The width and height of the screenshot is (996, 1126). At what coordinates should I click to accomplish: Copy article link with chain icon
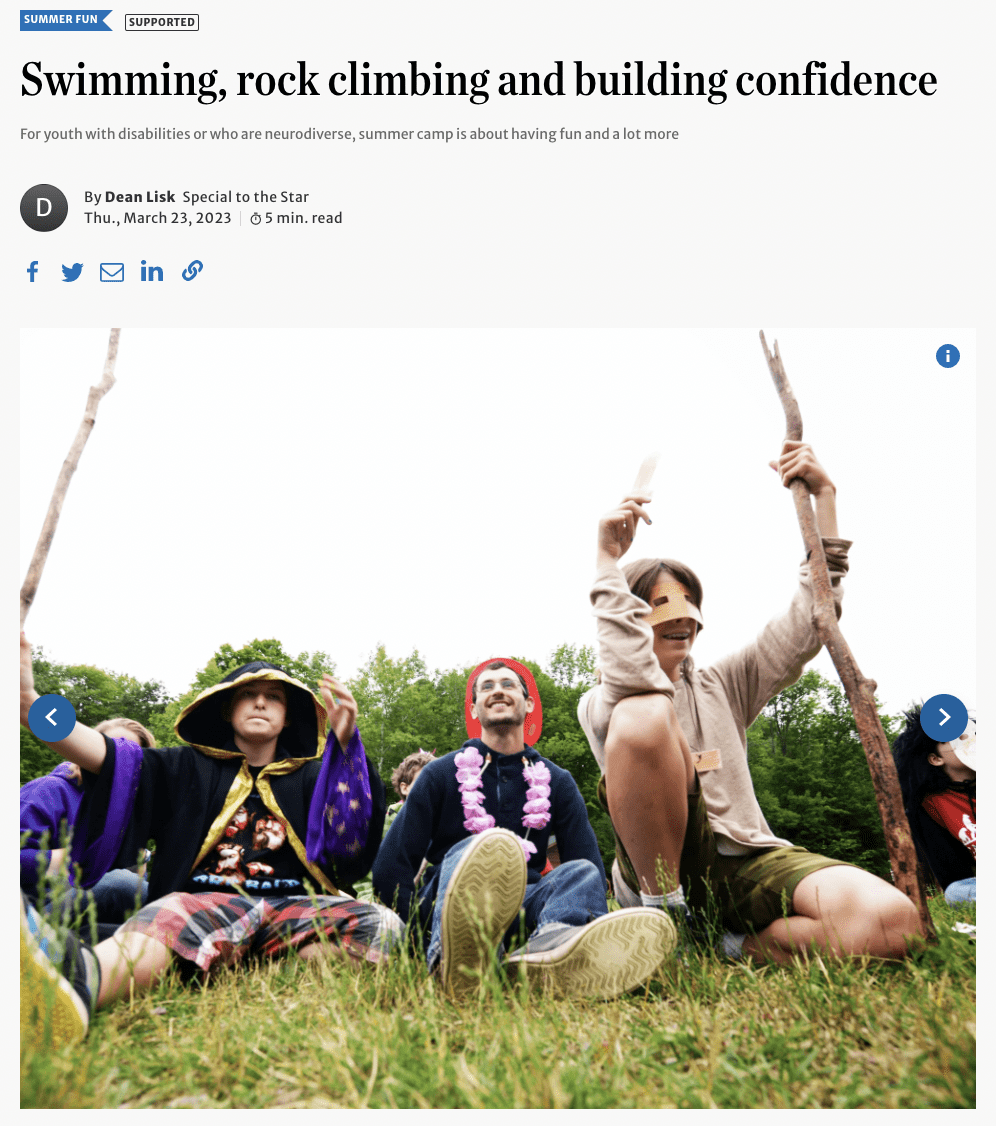tap(192, 271)
